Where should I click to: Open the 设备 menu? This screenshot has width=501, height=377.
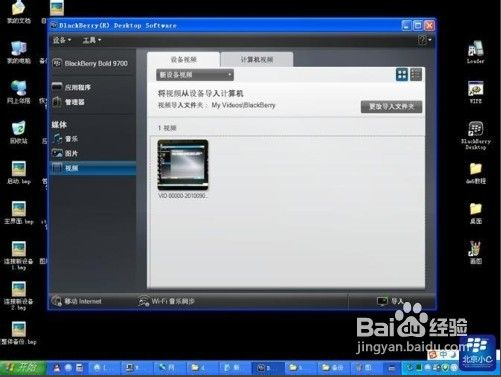pos(62,40)
